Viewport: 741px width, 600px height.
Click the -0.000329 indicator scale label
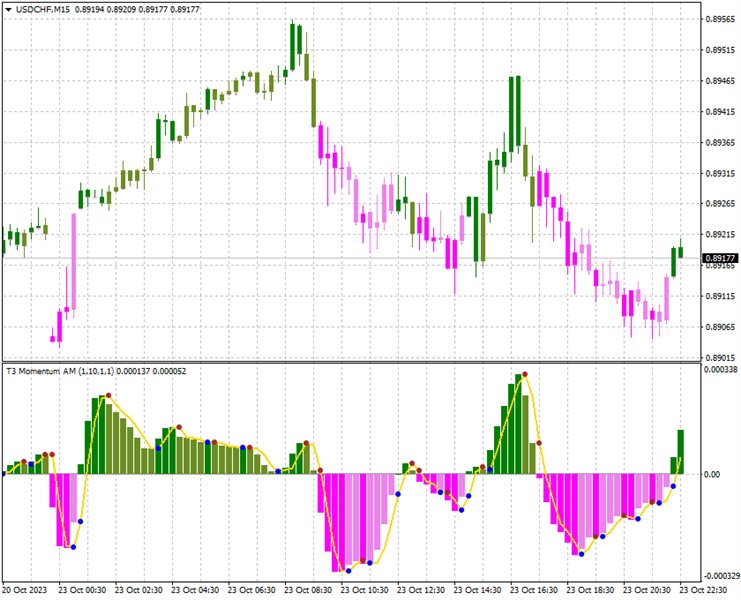(x=718, y=576)
